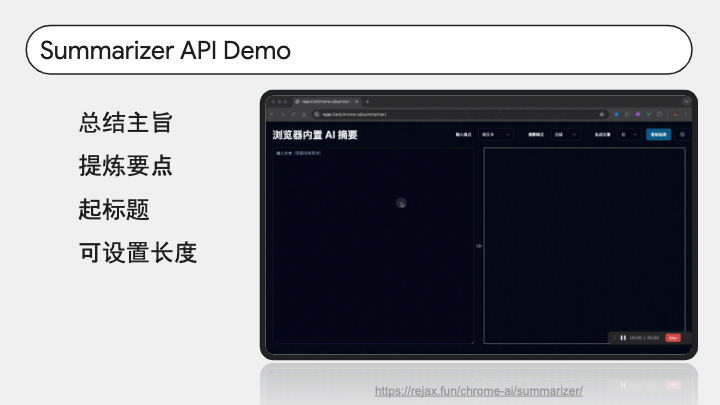The image size is (720, 405).
Task: Select the rejax.fun chrome-ai summarizer tab
Action: coord(324,101)
